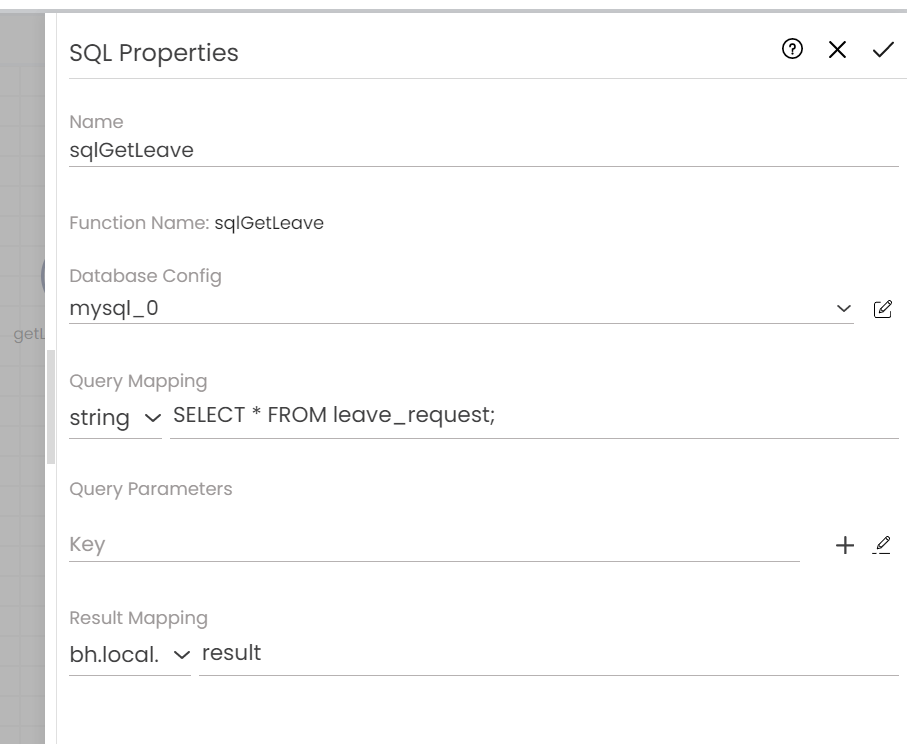The image size is (907, 744).
Task: Close the SQL Properties panel with X
Action: point(837,50)
